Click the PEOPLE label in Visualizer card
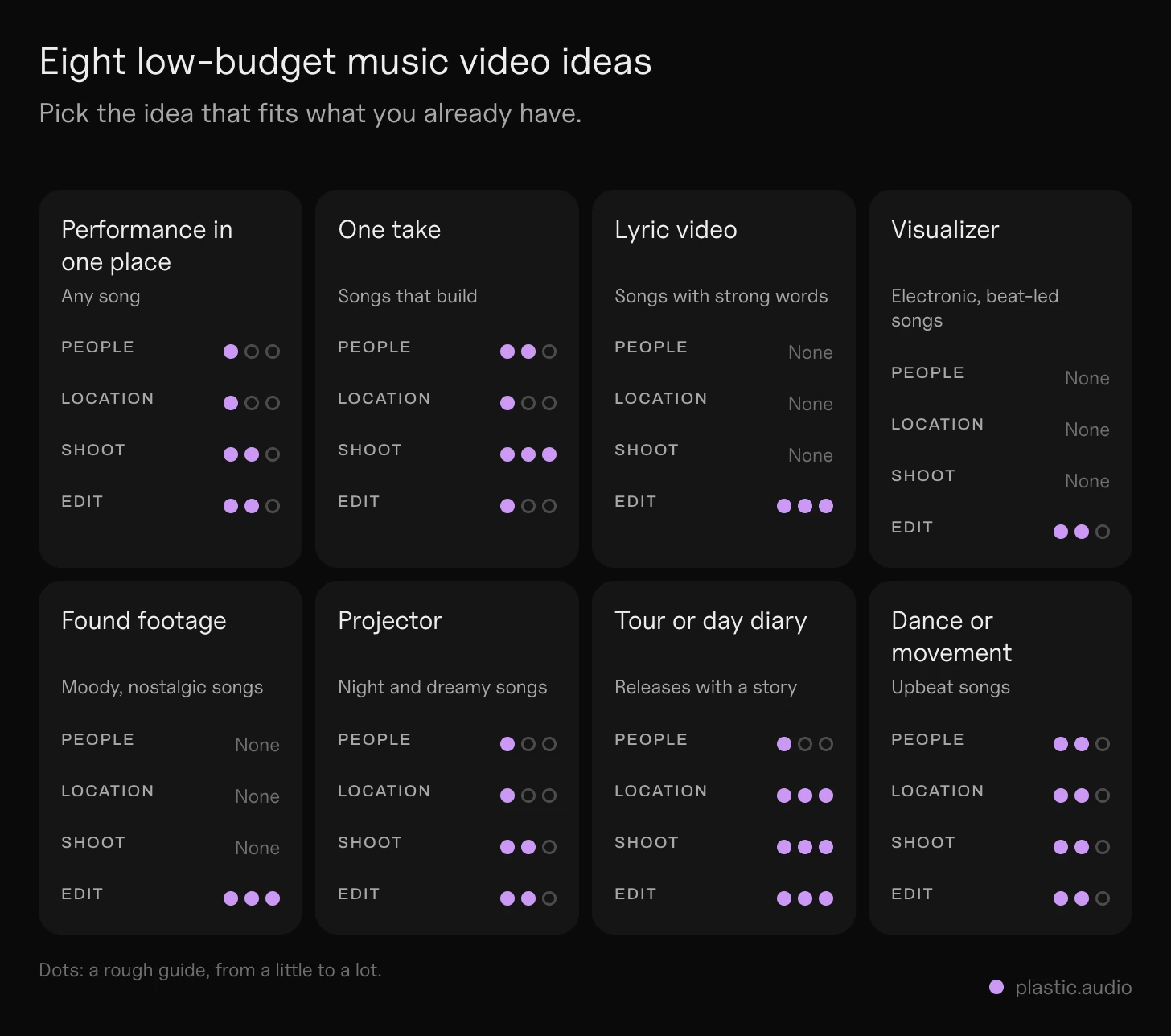1171x1036 pixels. [928, 373]
